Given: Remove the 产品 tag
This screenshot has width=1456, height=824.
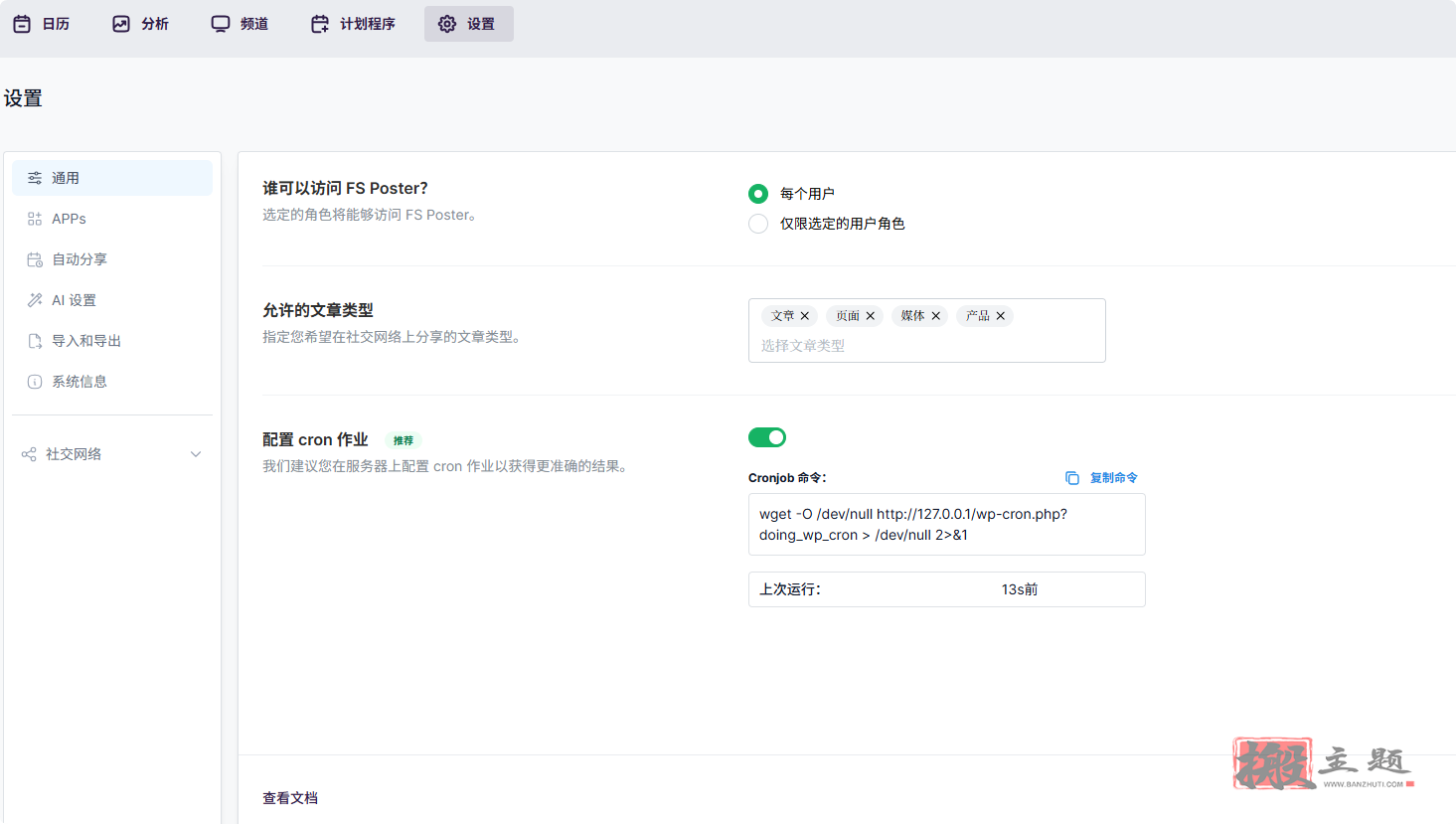Looking at the screenshot, I should click(1001, 316).
